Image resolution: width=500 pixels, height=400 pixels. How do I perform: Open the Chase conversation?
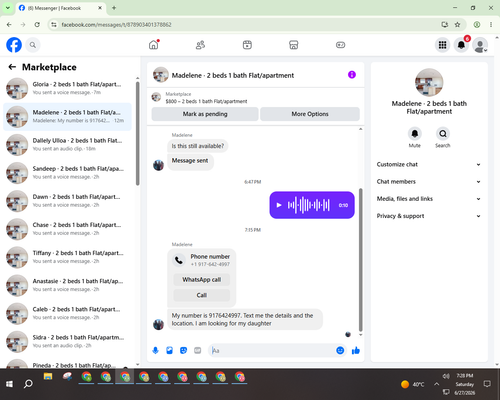(x=68, y=229)
